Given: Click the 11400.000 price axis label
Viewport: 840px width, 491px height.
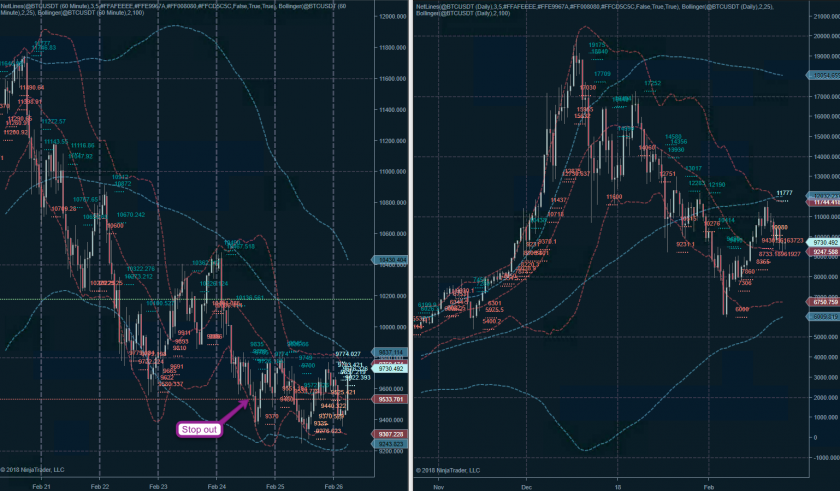Looking at the screenshot, I should (393, 110).
